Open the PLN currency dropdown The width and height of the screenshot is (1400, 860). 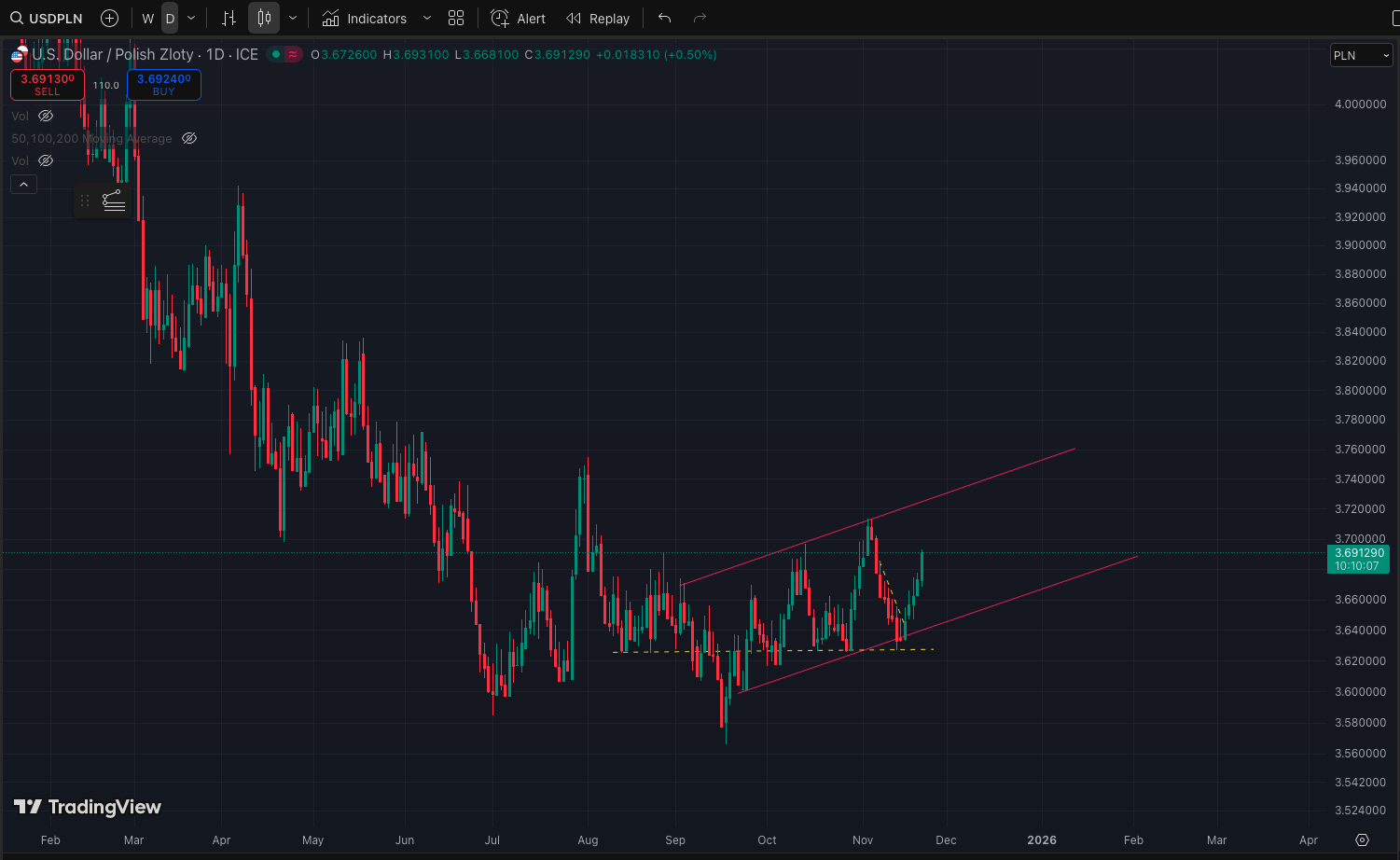(1361, 56)
